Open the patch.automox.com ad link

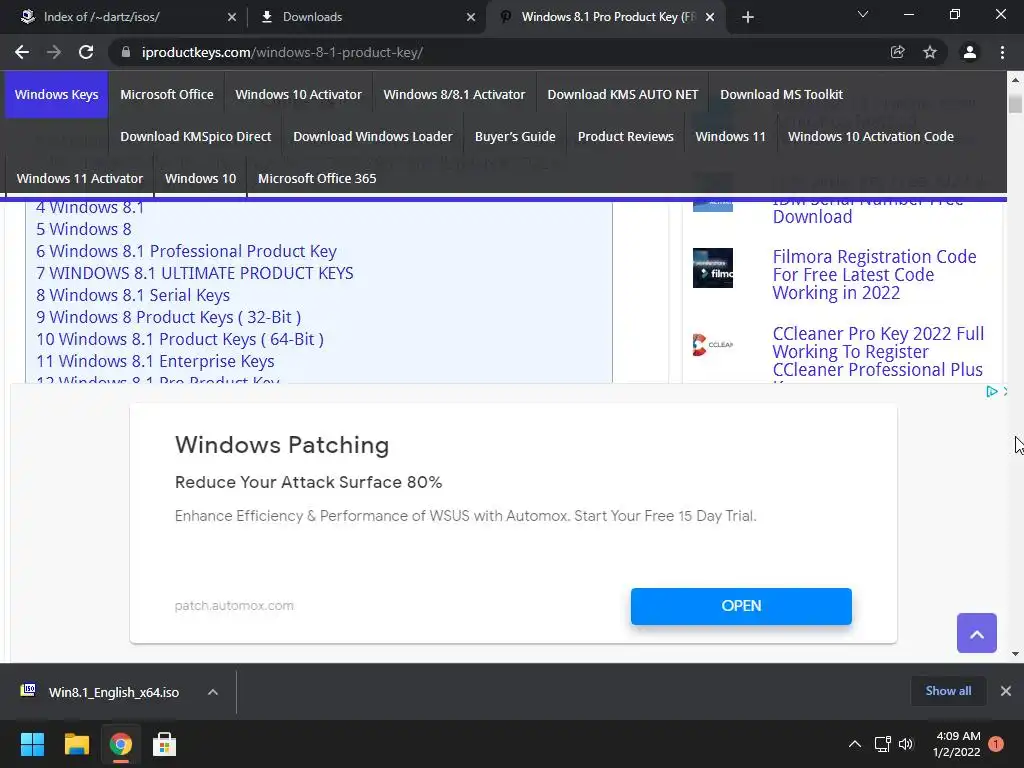pos(234,605)
